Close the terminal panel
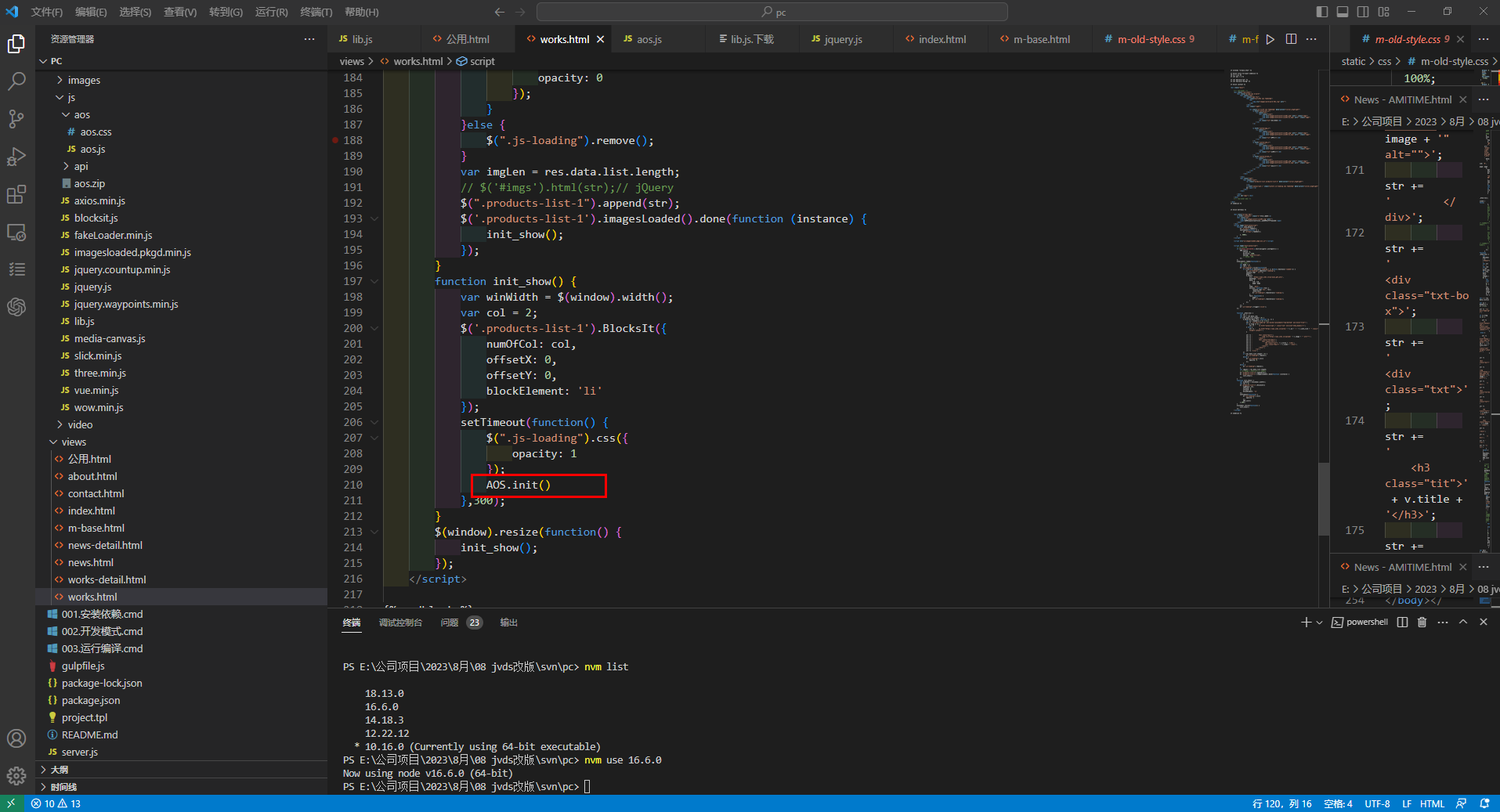This screenshot has width=1500, height=812. (1484, 623)
